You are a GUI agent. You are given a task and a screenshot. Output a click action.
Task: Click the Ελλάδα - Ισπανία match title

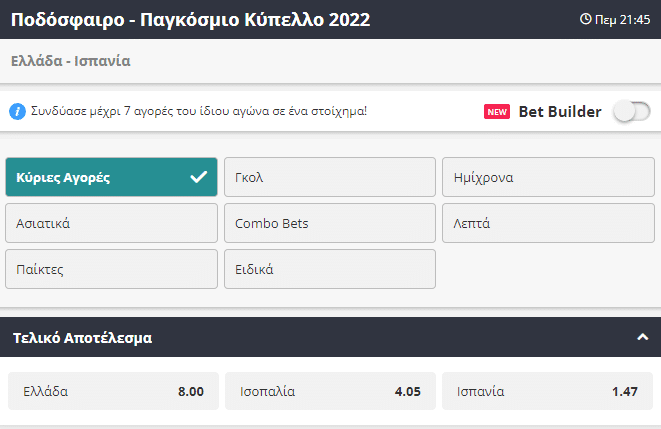coord(71,61)
